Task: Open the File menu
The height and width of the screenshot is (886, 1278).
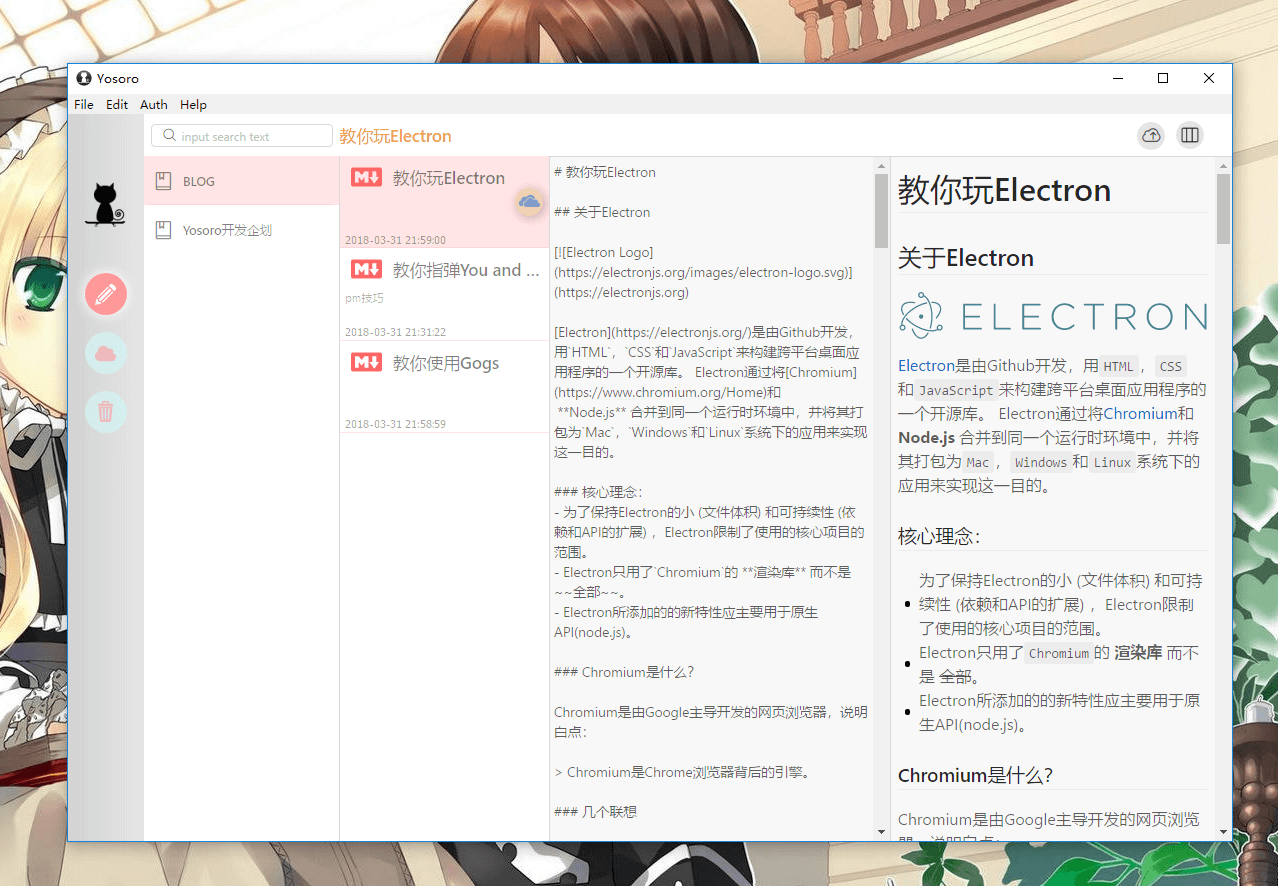Action: [x=84, y=104]
